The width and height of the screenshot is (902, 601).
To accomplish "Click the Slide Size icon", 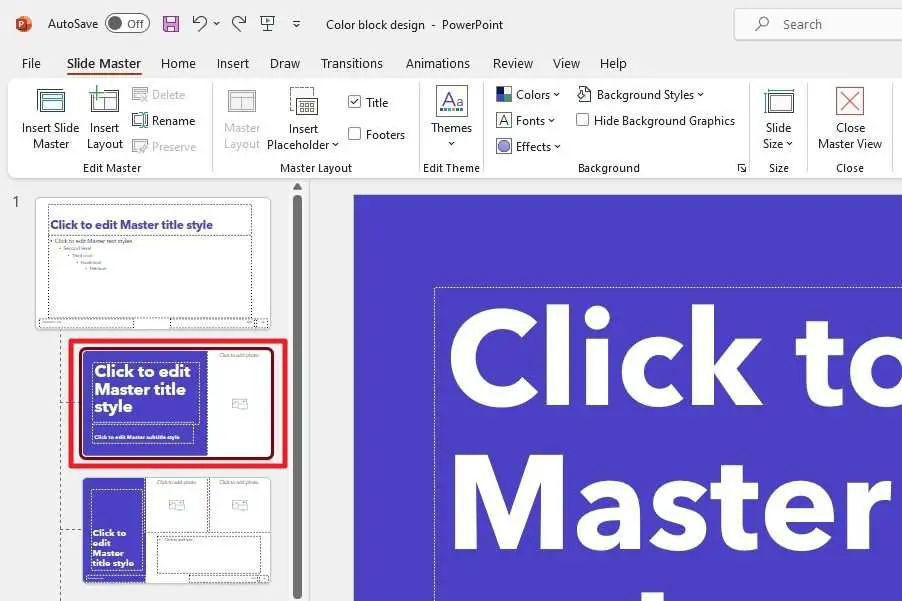I will tap(779, 101).
